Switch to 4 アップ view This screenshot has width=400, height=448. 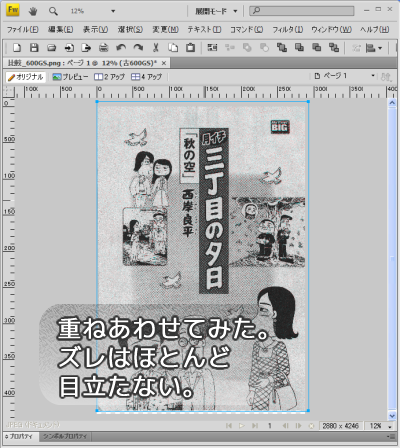(x=146, y=77)
